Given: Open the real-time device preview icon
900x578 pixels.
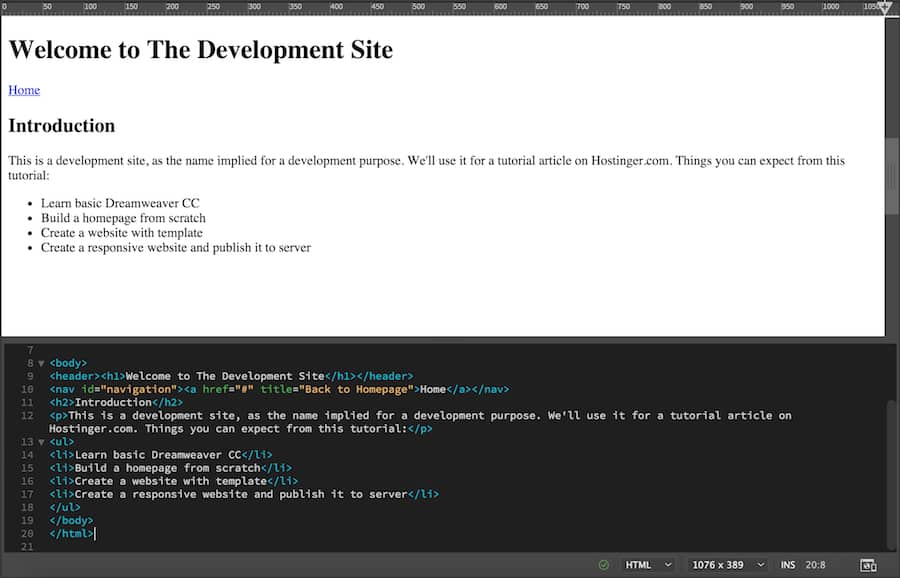Looking at the screenshot, I should pyautogui.click(x=868, y=565).
